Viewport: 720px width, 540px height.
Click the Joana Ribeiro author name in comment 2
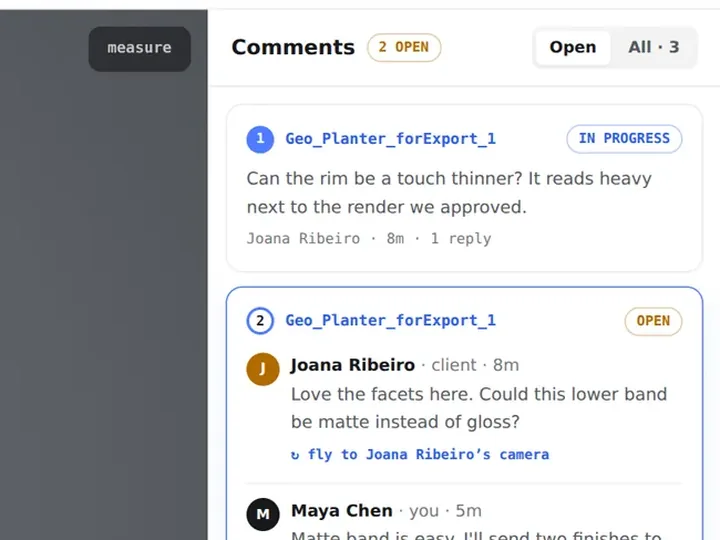353,365
